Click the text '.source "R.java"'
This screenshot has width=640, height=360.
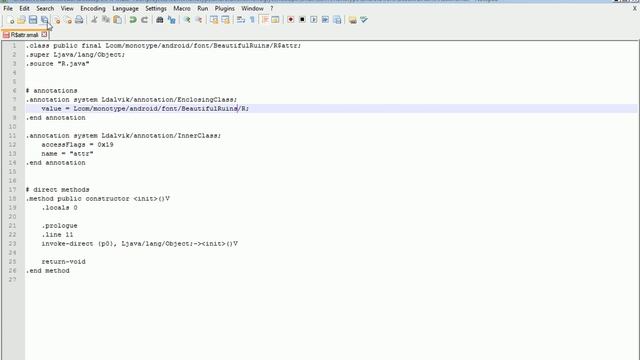tap(58, 64)
